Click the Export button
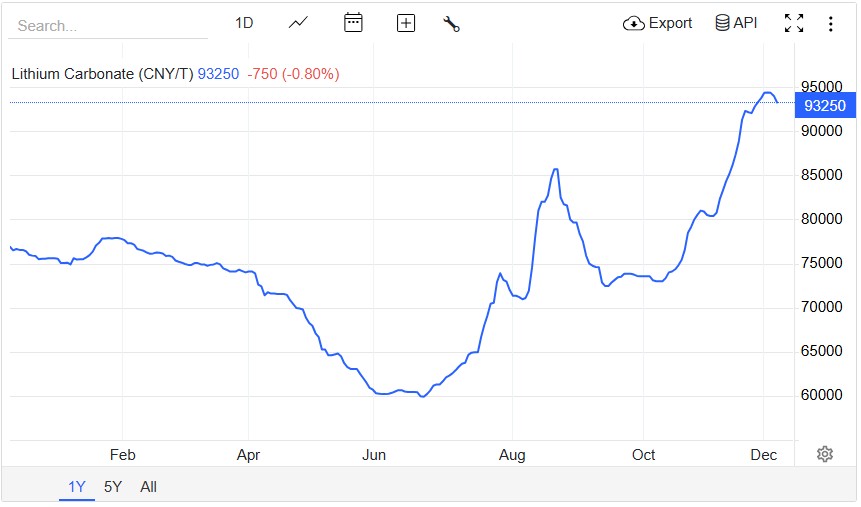Image resolution: width=861 pixels, height=507 pixels. (657, 23)
